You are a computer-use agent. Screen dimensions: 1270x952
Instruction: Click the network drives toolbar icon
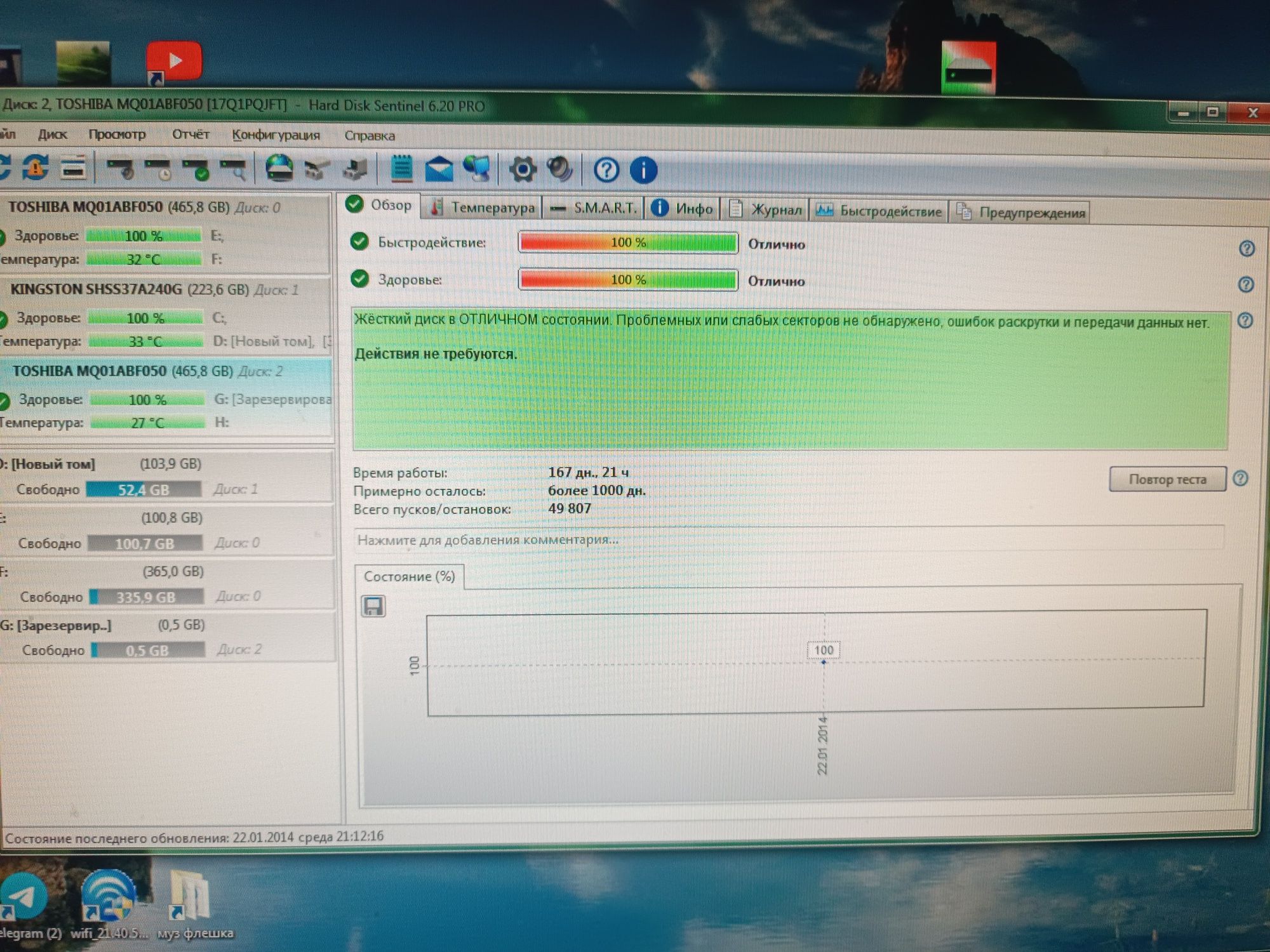316,169
